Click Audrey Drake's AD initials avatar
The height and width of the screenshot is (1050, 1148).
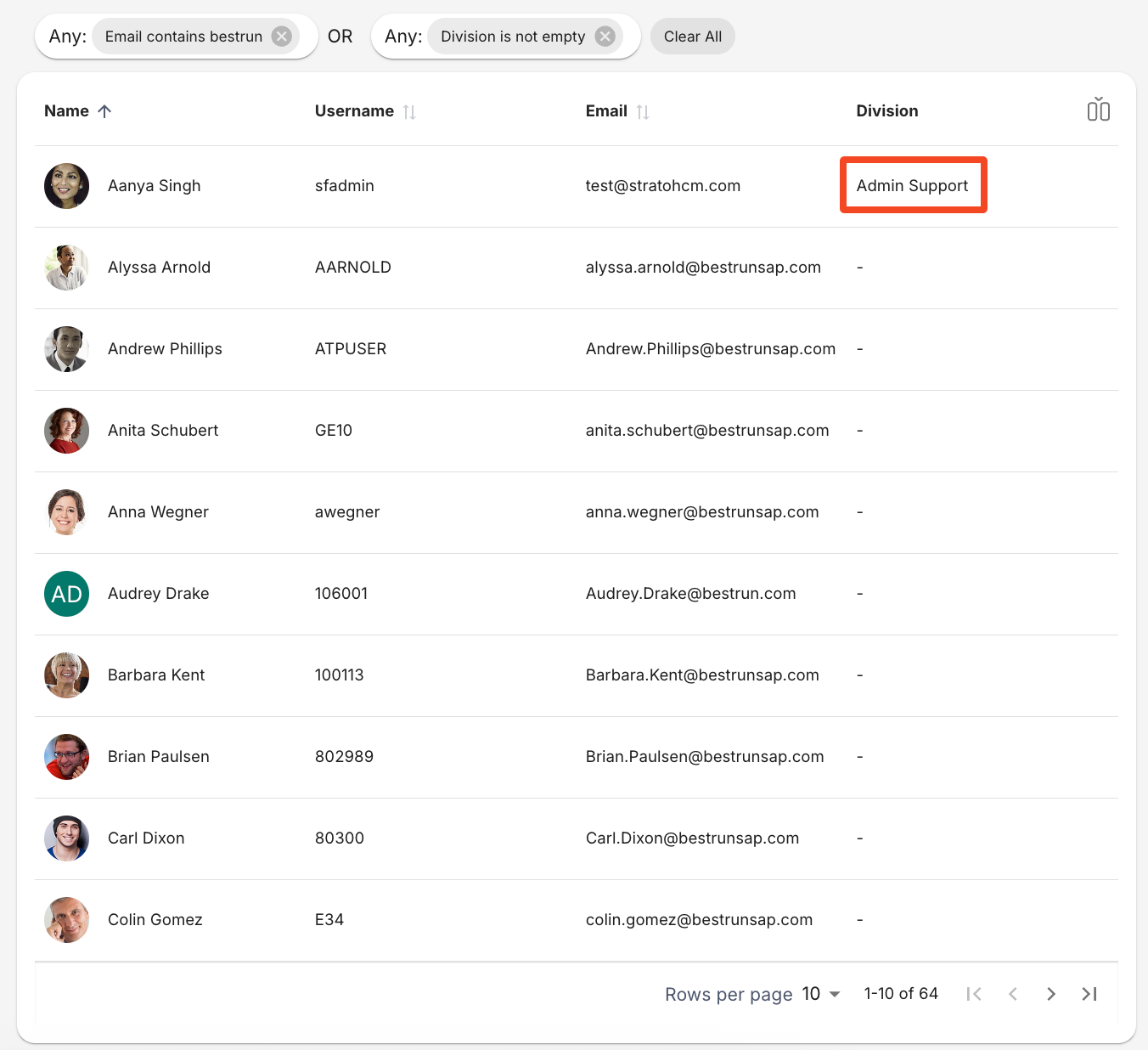[x=67, y=594]
